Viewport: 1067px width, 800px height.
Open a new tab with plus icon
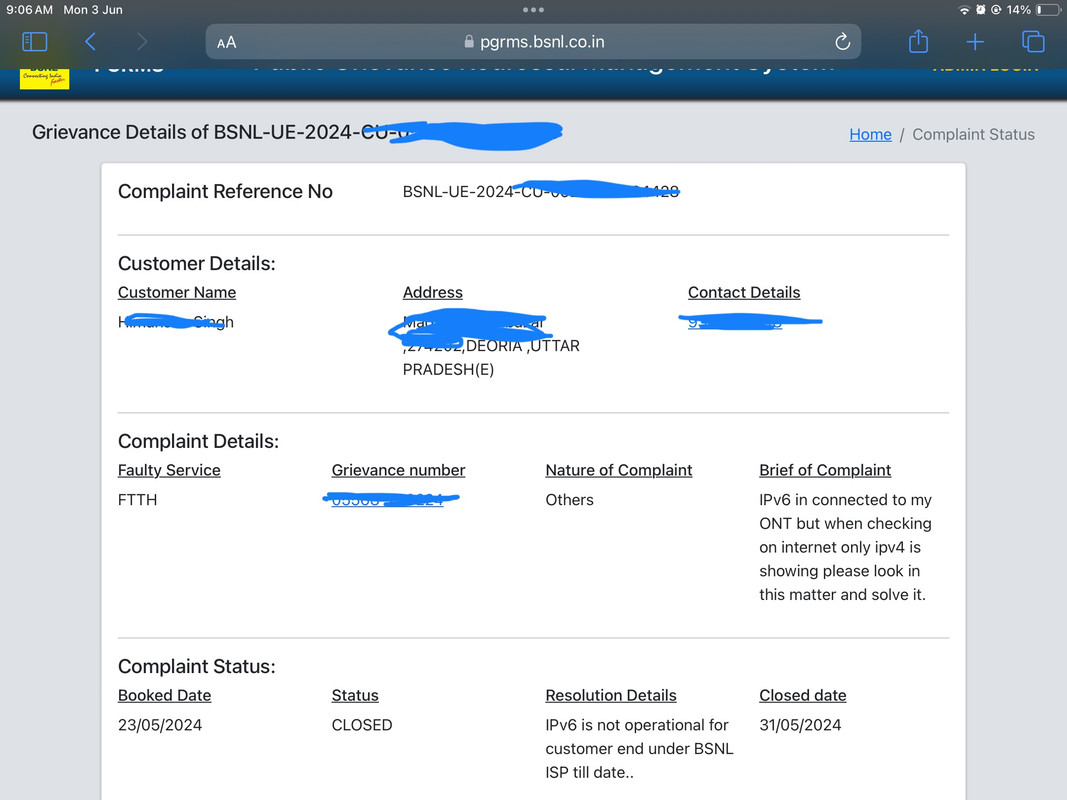tap(975, 42)
